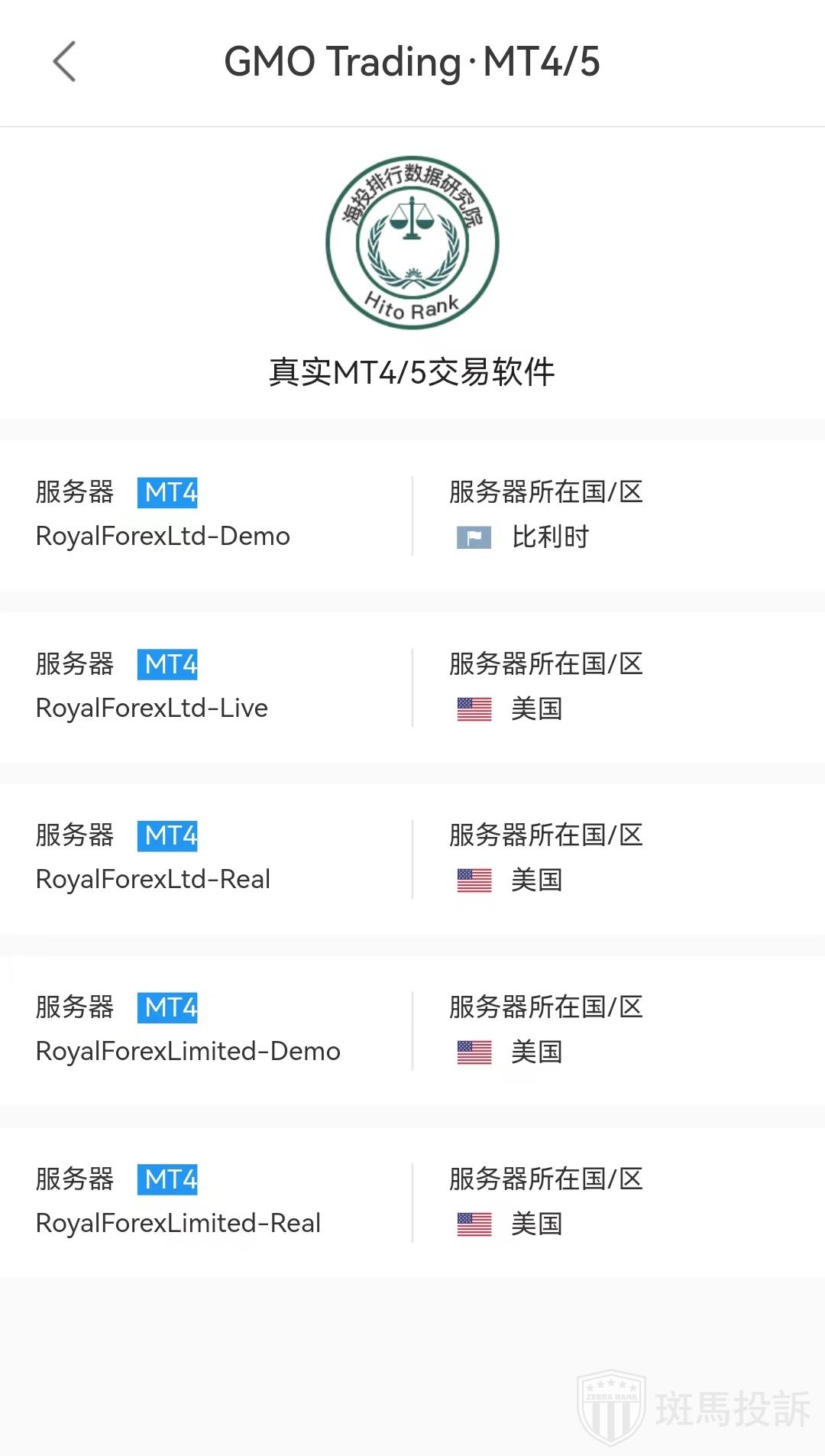Image resolution: width=825 pixels, height=1456 pixels.
Task: Select the RoyalForexLtd-Live server name
Action: pos(152,709)
